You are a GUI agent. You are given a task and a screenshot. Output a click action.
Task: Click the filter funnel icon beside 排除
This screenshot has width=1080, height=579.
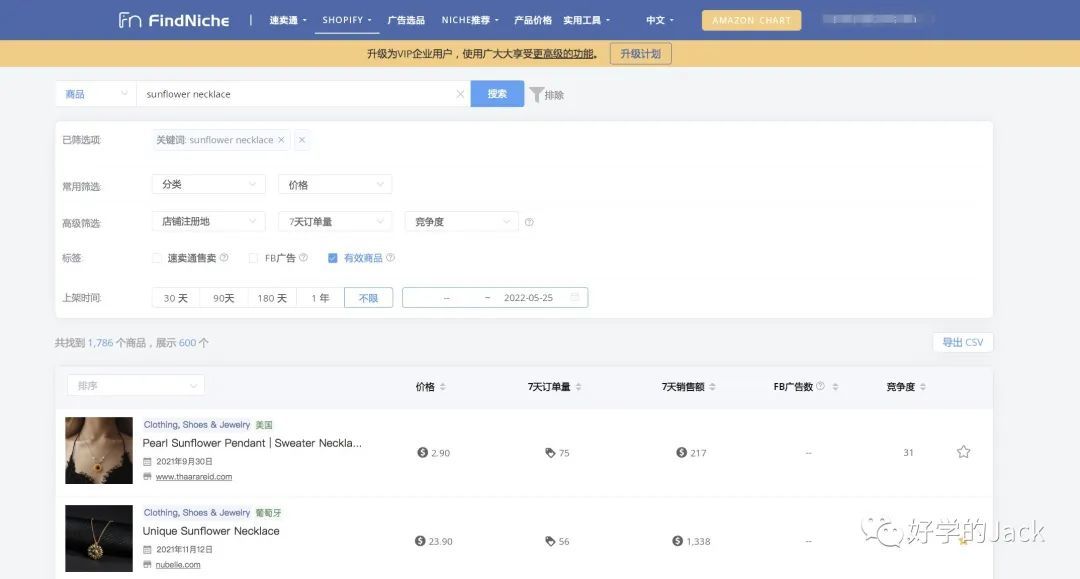(537, 94)
